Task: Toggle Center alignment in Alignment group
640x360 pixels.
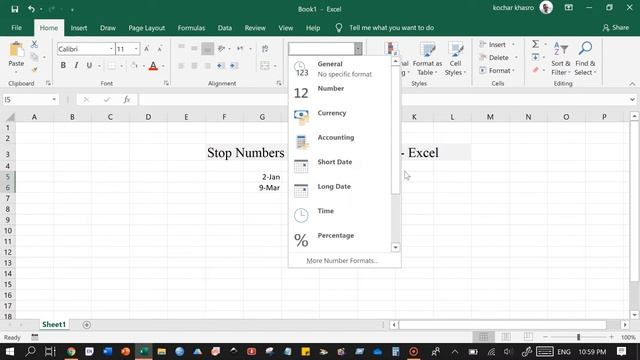Action: pos(194,66)
